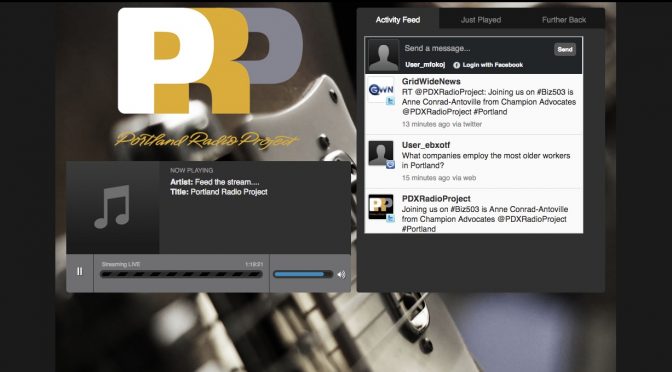Mute audio with the speaker icon
672x372 pixels.
(x=341, y=275)
